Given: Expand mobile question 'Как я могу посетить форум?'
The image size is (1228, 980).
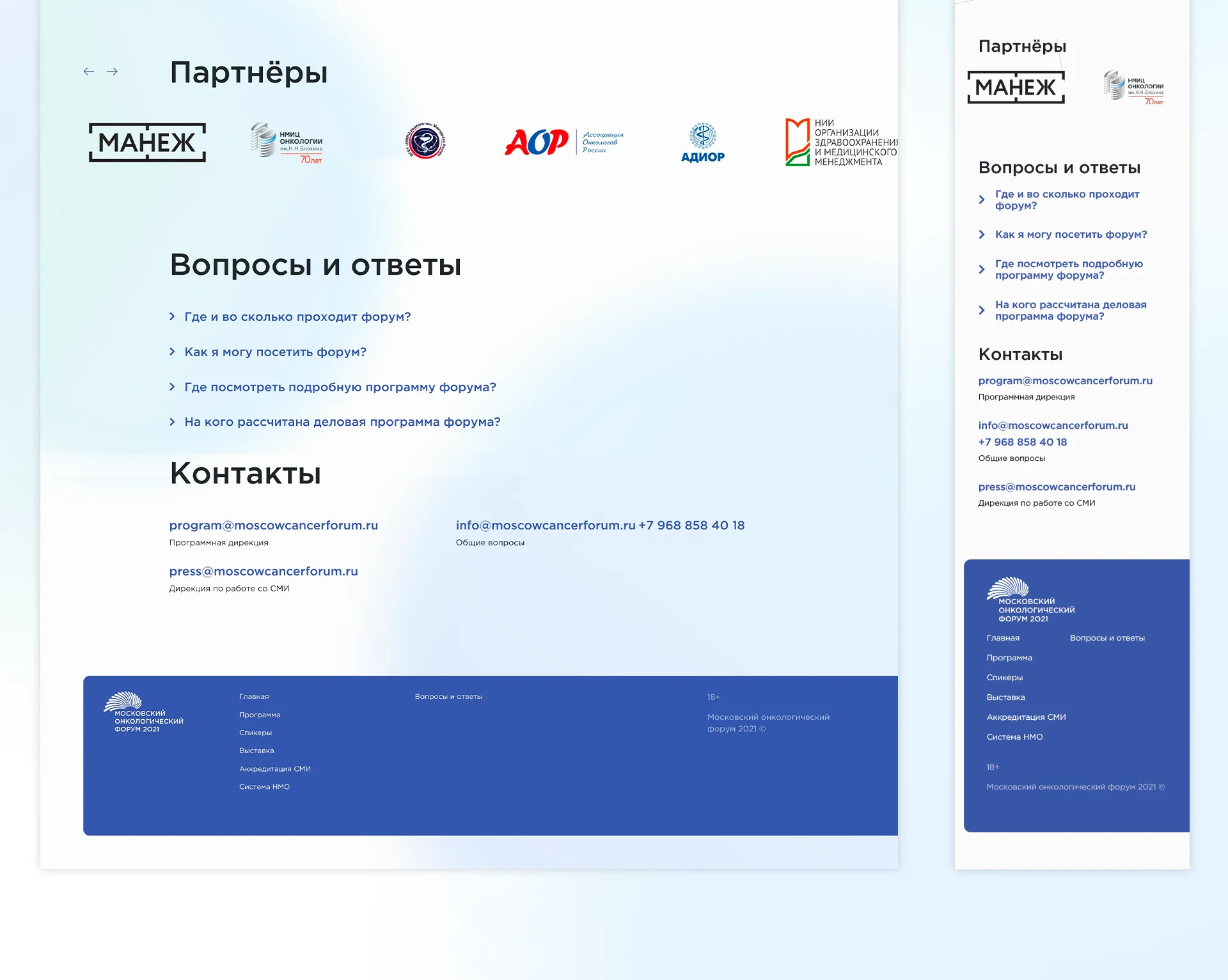Looking at the screenshot, I should pyautogui.click(x=1063, y=235).
